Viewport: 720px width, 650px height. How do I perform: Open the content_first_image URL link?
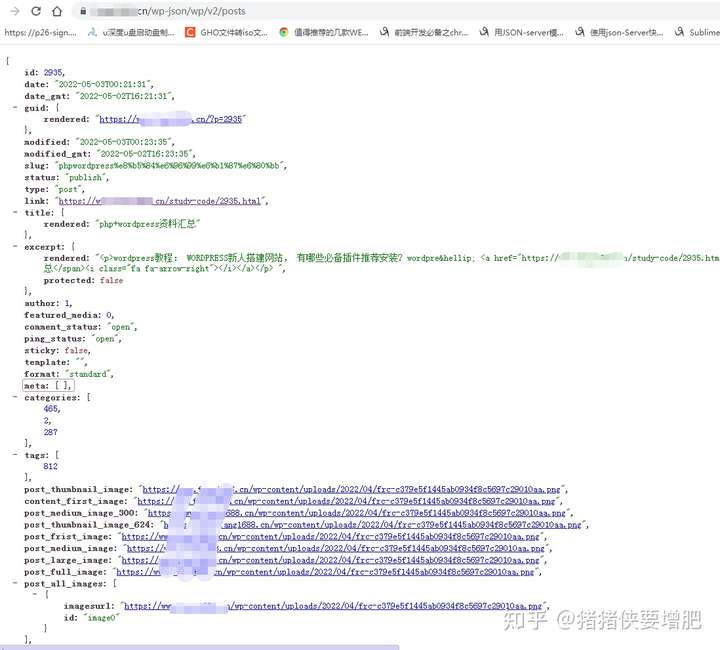[x=346, y=501]
